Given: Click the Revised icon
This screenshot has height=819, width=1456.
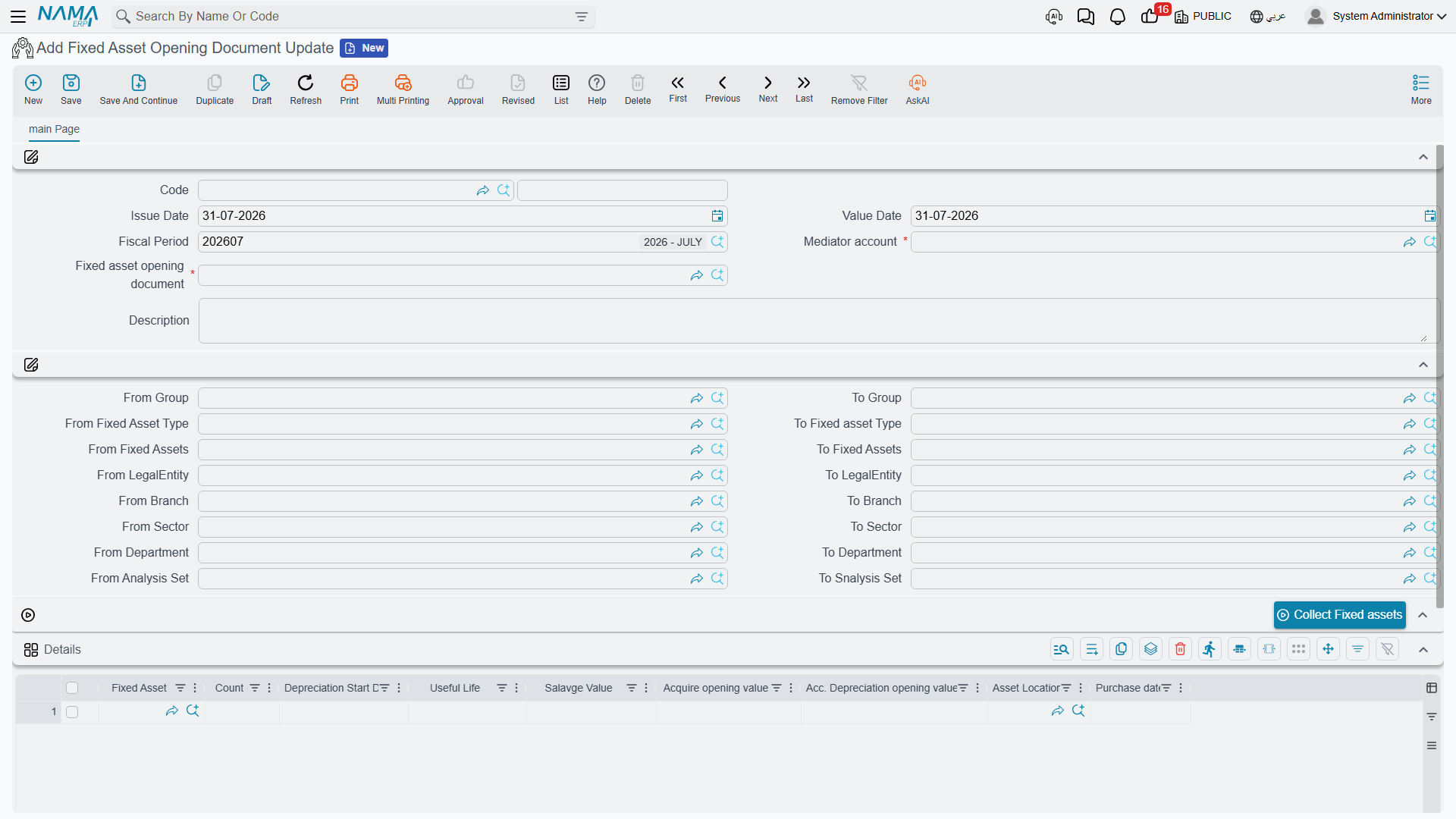Looking at the screenshot, I should coord(518,89).
